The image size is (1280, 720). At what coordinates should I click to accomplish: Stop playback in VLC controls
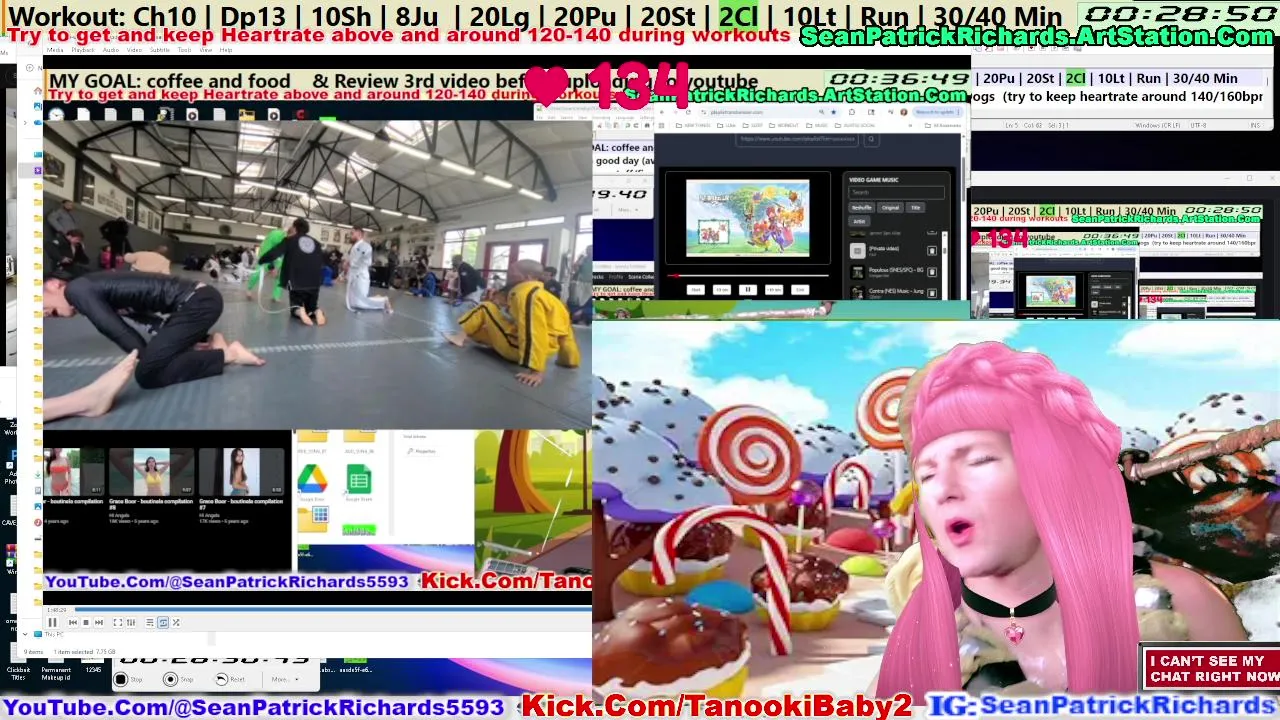86,622
